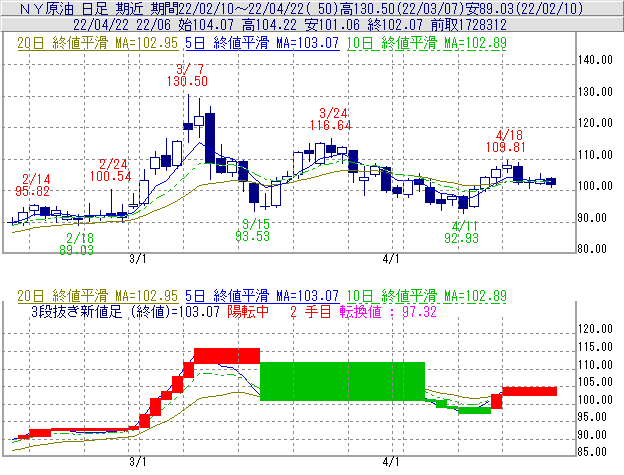Screen dimensions: 624x475
Task: Click the tall dark candlestick after 3/7 peak
Action: [x=210, y=138]
